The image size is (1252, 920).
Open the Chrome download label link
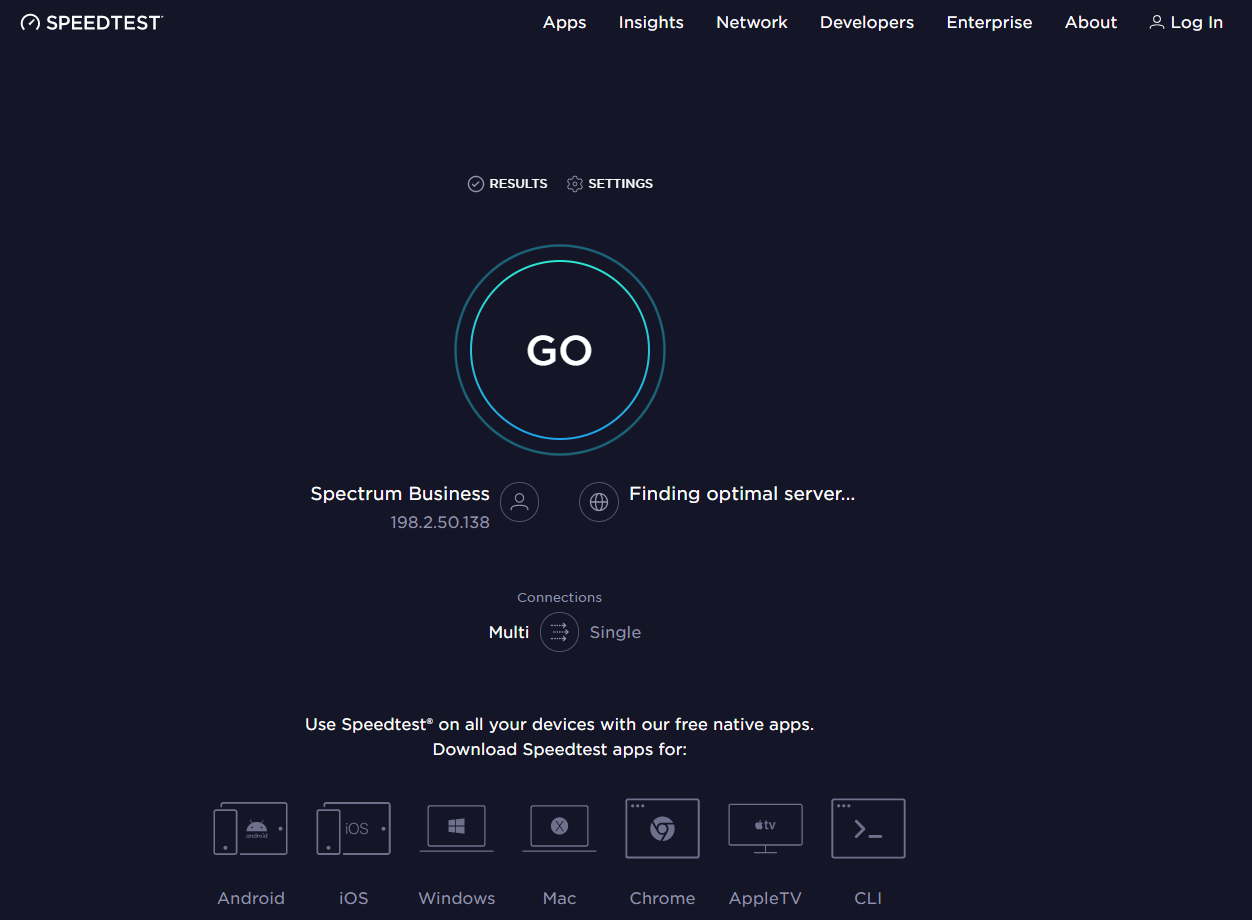tap(663, 898)
